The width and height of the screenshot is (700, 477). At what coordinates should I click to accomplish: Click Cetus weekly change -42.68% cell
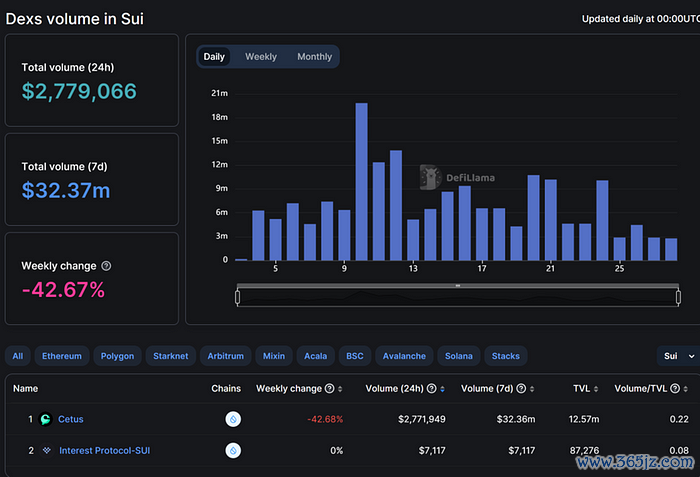tap(325, 419)
